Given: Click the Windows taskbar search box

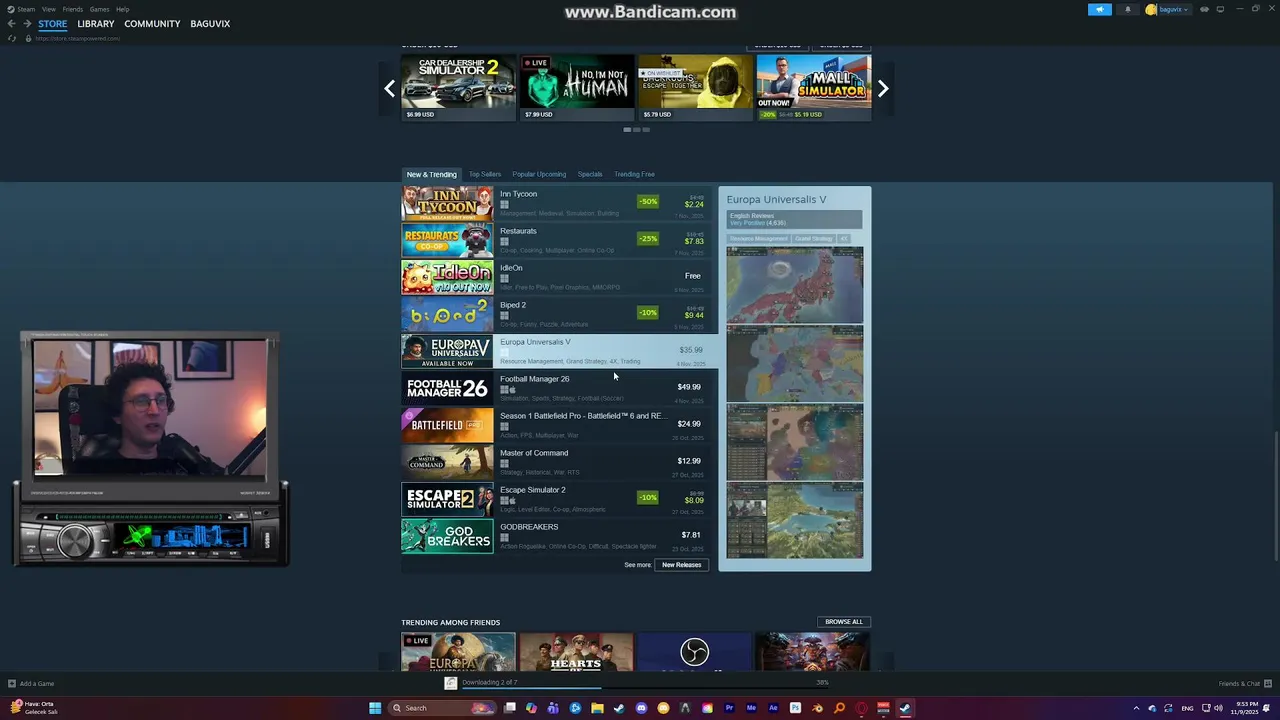Looking at the screenshot, I should (x=442, y=708).
